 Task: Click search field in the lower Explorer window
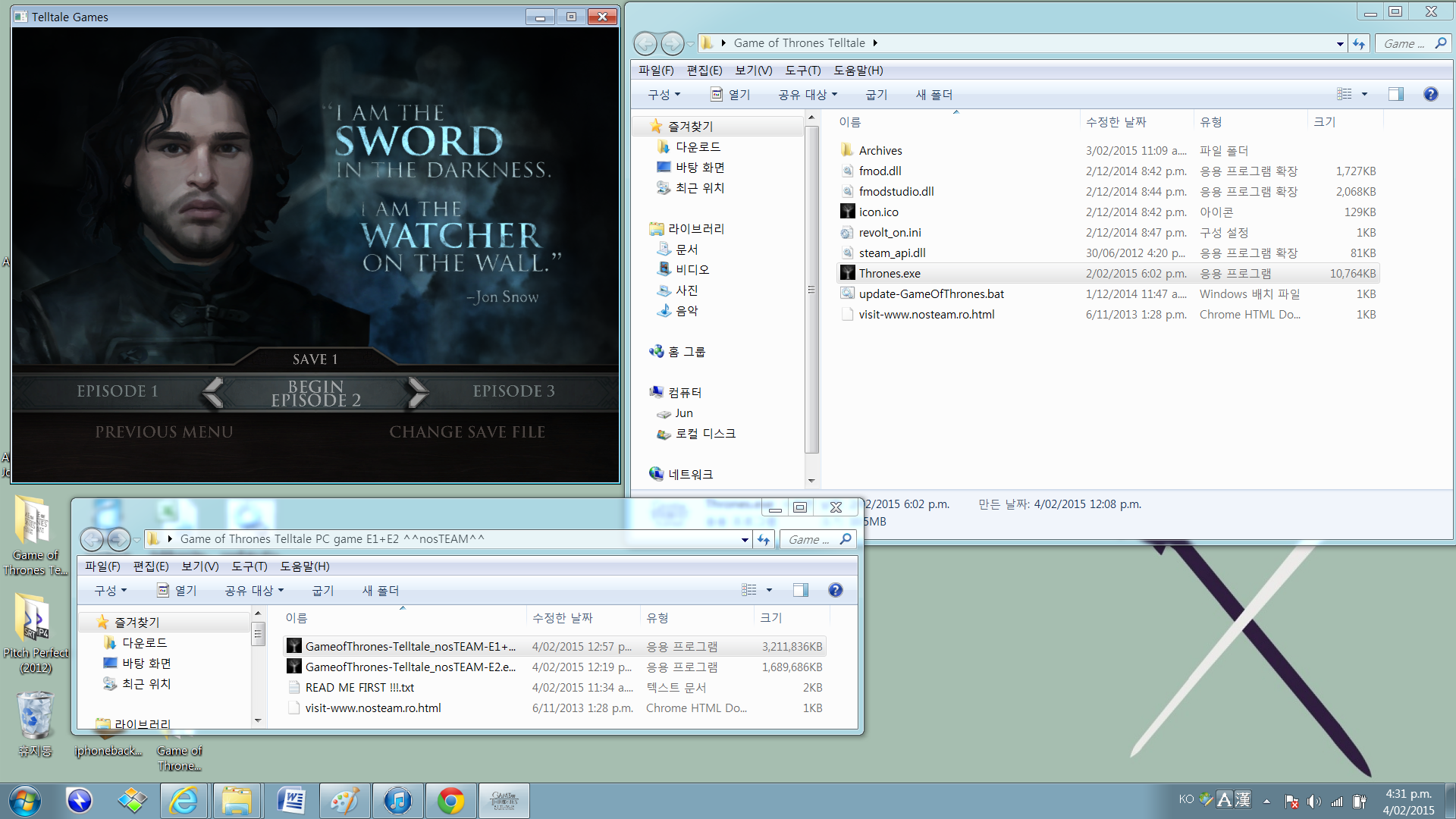coord(817,539)
